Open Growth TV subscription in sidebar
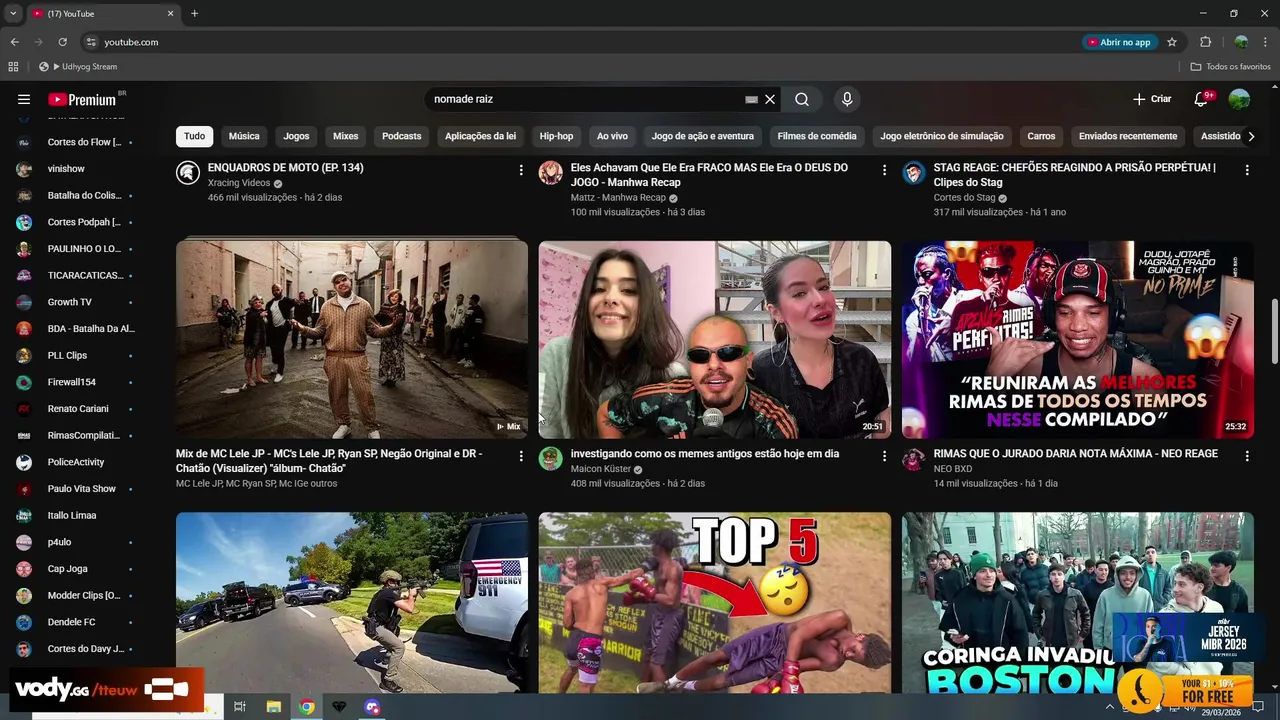Image resolution: width=1280 pixels, height=720 pixels. coord(74,302)
